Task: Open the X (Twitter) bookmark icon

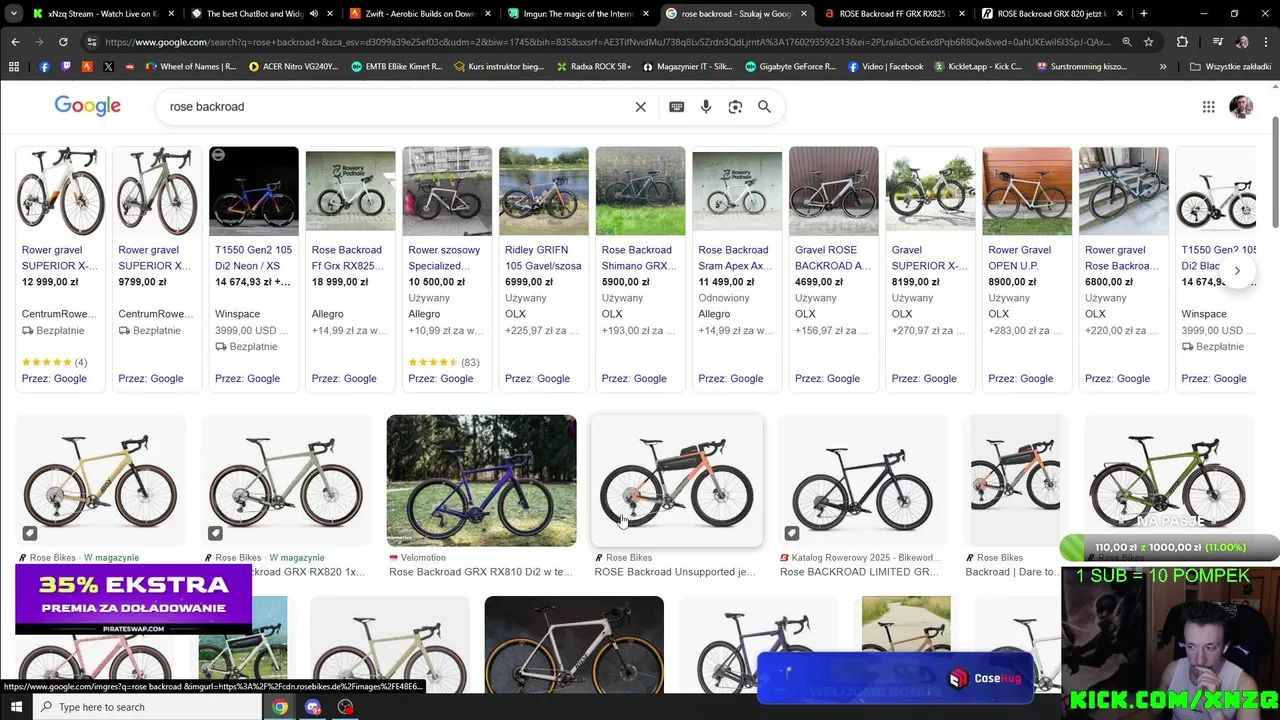Action: (108, 66)
